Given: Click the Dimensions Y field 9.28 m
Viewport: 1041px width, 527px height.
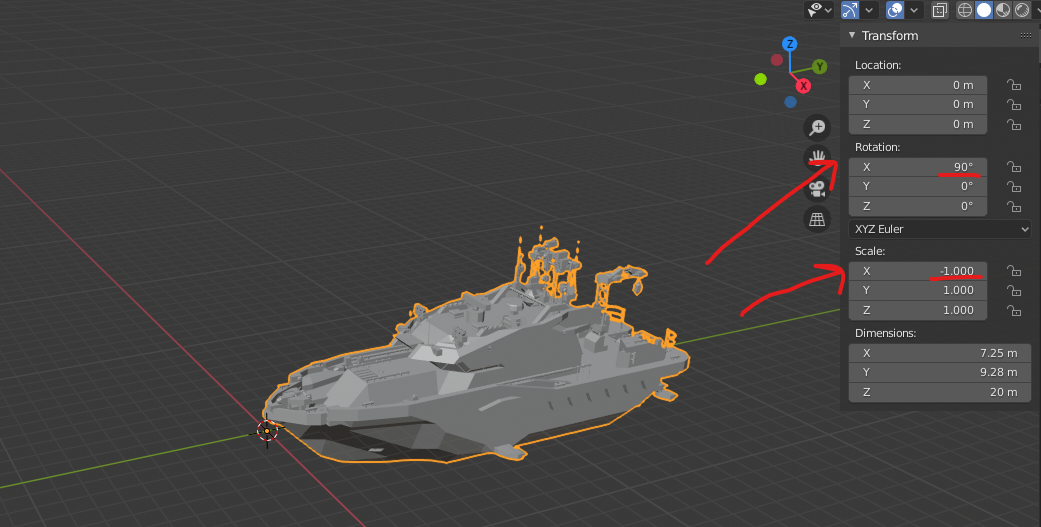Looking at the screenshot, I should (940, 372).
